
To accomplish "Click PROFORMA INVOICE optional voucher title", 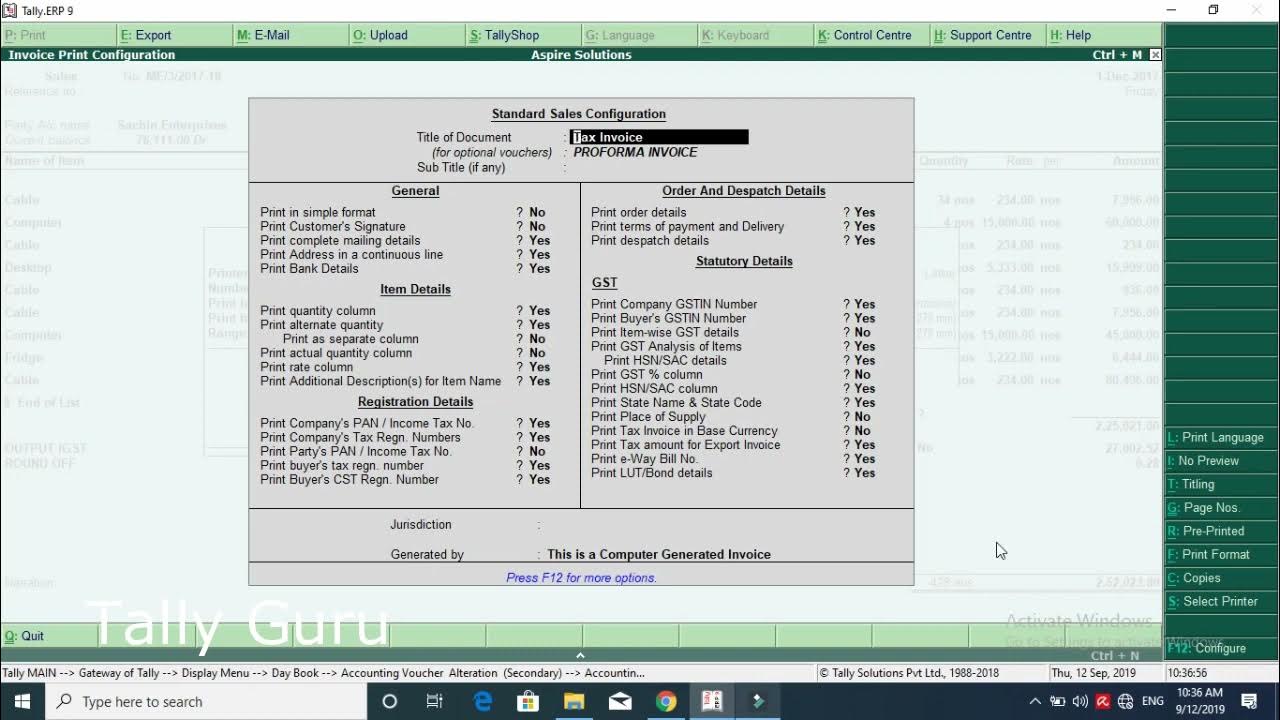I will tap(635, 152).
